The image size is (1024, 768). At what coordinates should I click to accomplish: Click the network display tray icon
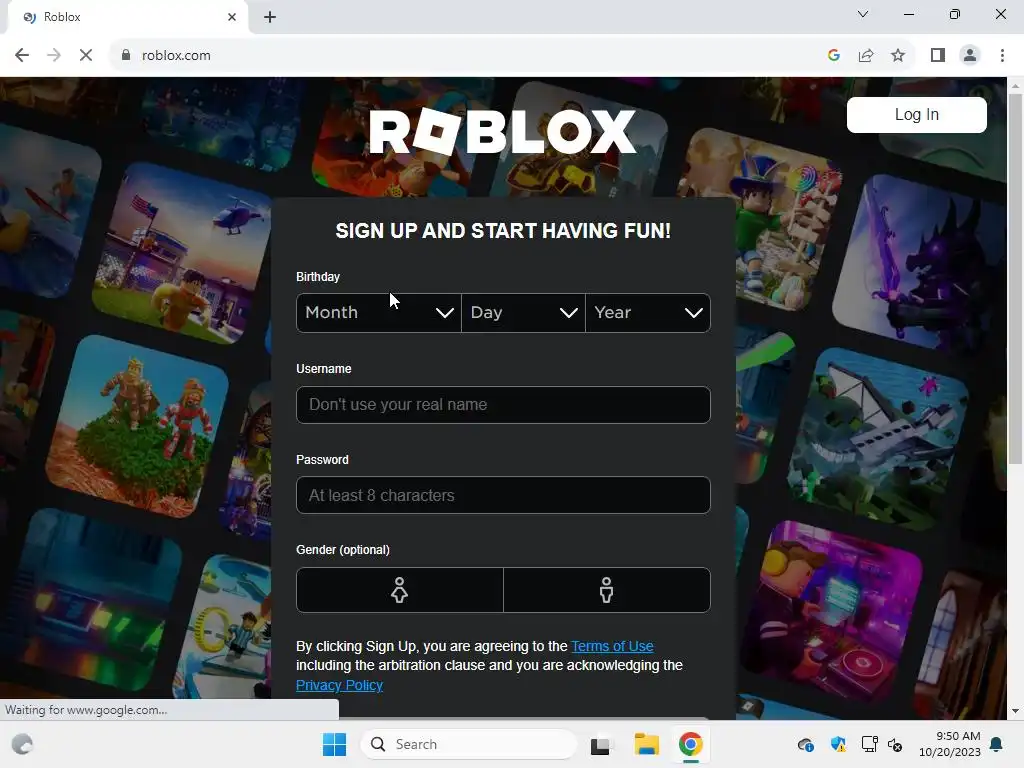(x=869, y=744)
